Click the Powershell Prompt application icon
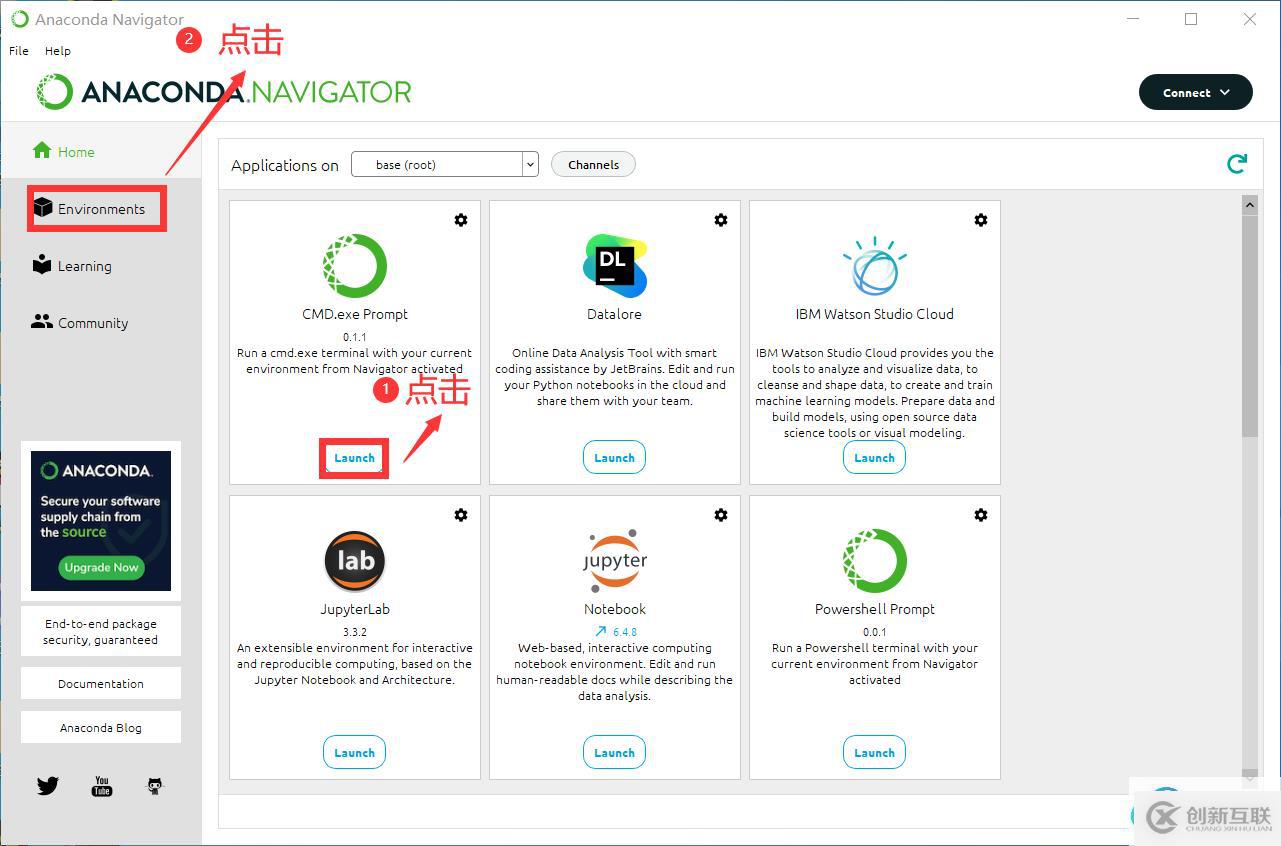This screenshot has width=1281, height=846. coord(875,561)
